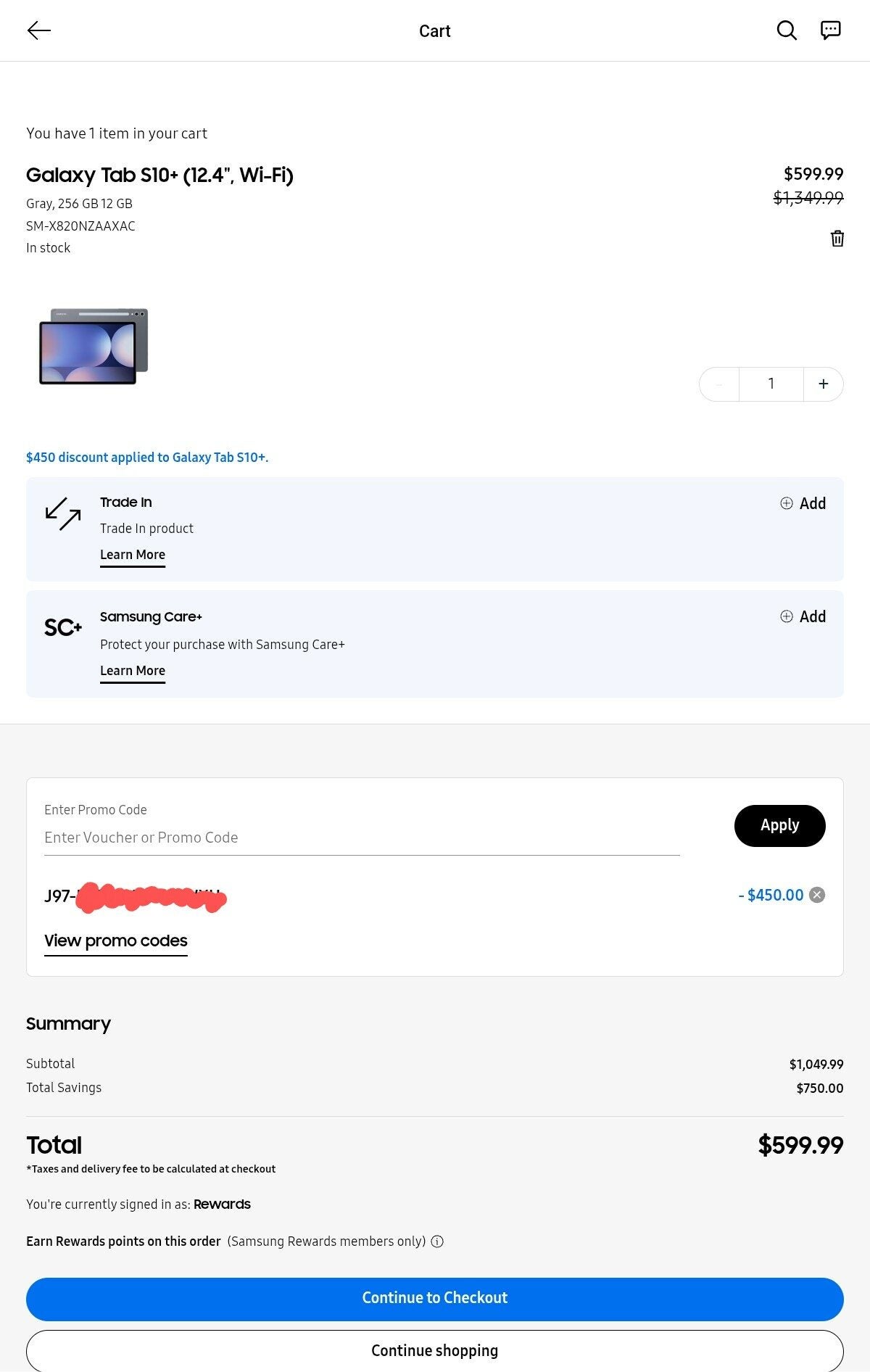
Task: Delete the Galaxy Tab S10+ using trash icon
Action: (837, 238)
